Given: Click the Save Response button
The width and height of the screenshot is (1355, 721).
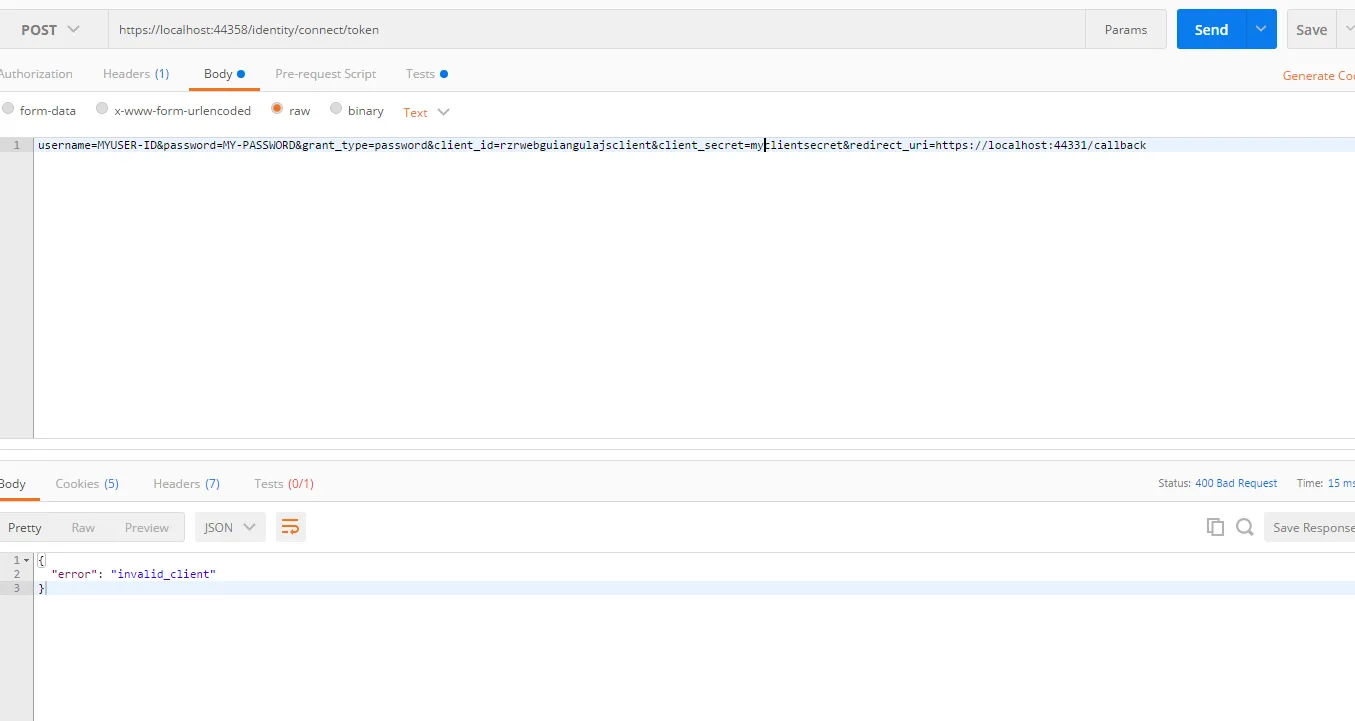Looking at the screenshot, I should 1310,527.
